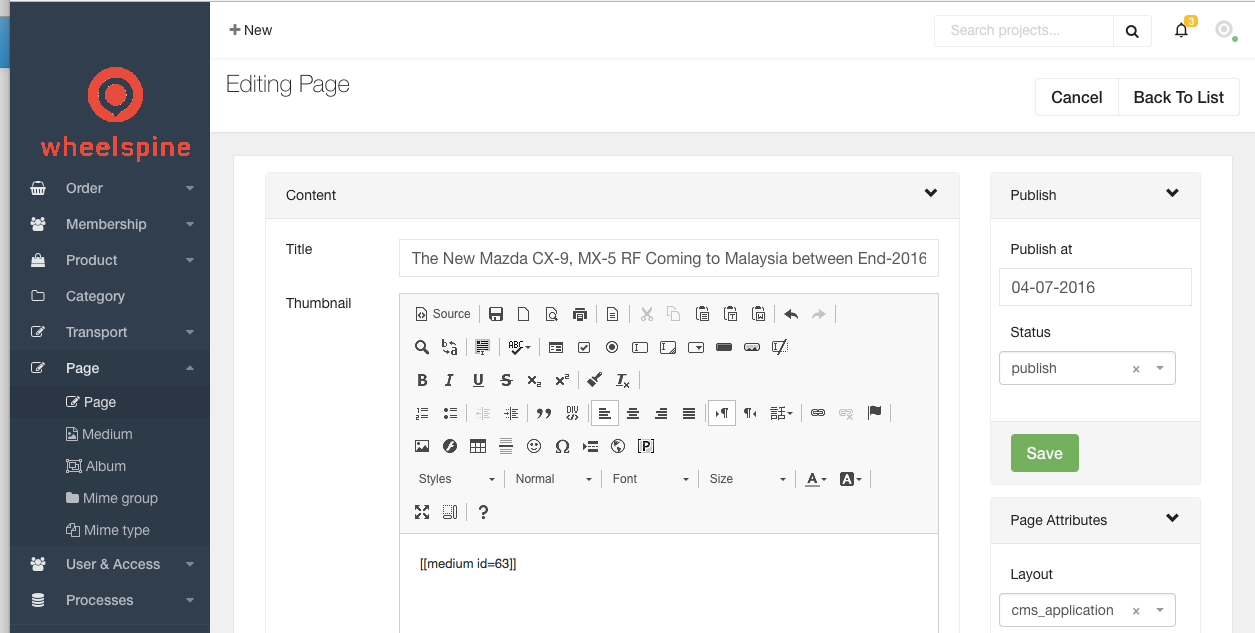The image size is (1255, 633).
Task: Toggle center text alignment
Action: coord(633,413)
